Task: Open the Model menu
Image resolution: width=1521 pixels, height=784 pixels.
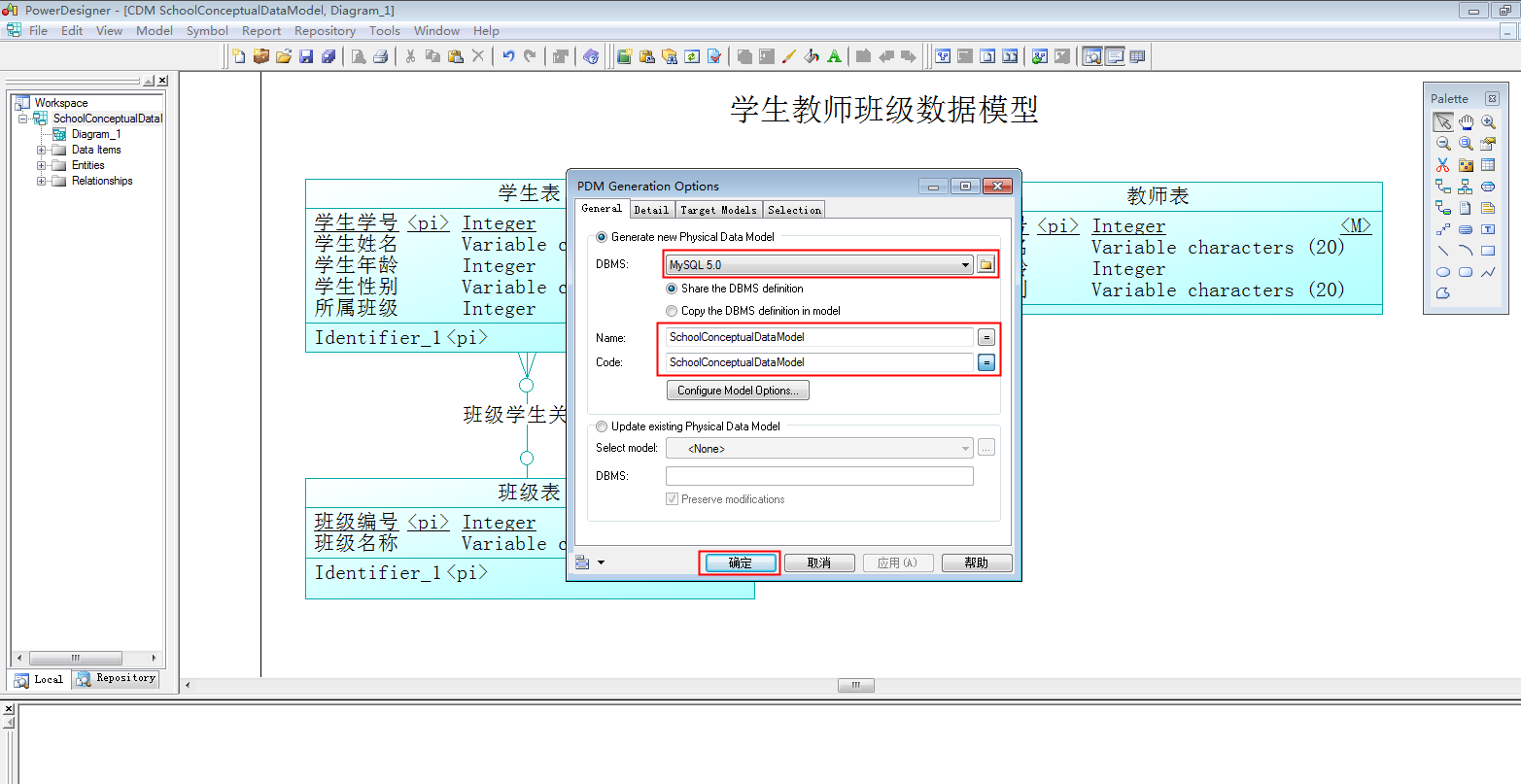Action: [x=155, y=31]
